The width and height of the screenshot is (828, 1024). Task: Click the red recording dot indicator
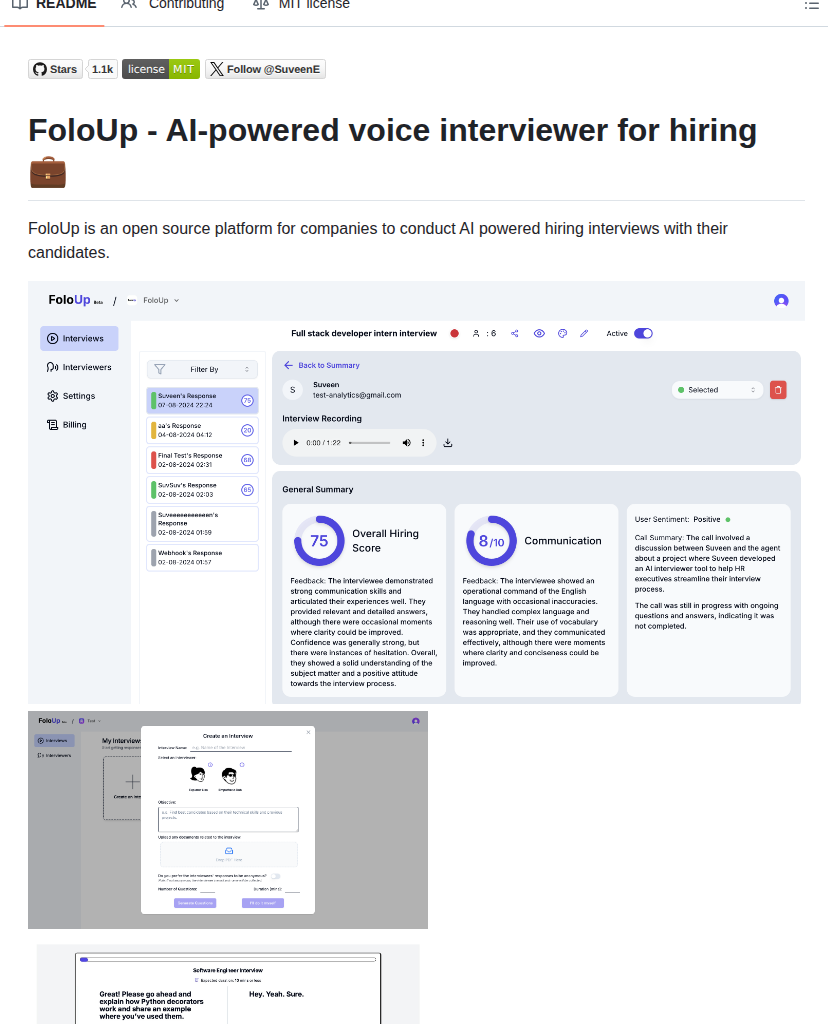454,334
